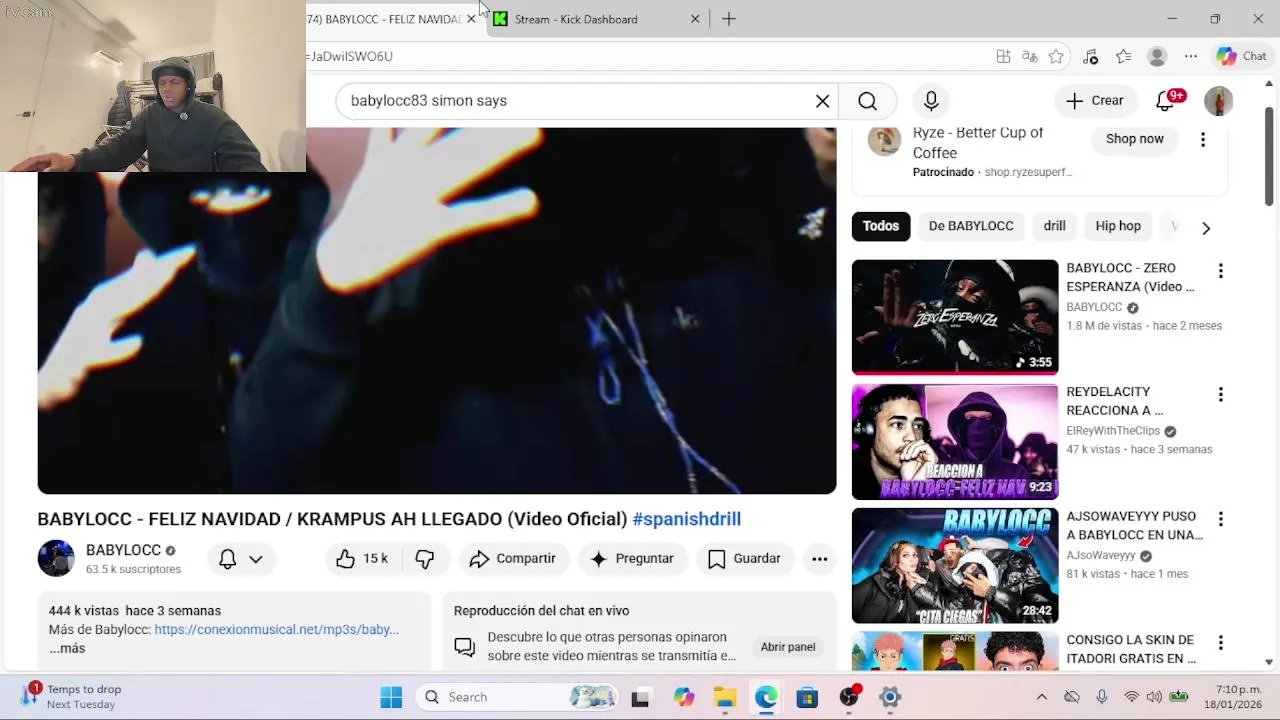This screenshot has width=1280, height=720.
Task: Expand the description with ...más
Action: (67, 648)
